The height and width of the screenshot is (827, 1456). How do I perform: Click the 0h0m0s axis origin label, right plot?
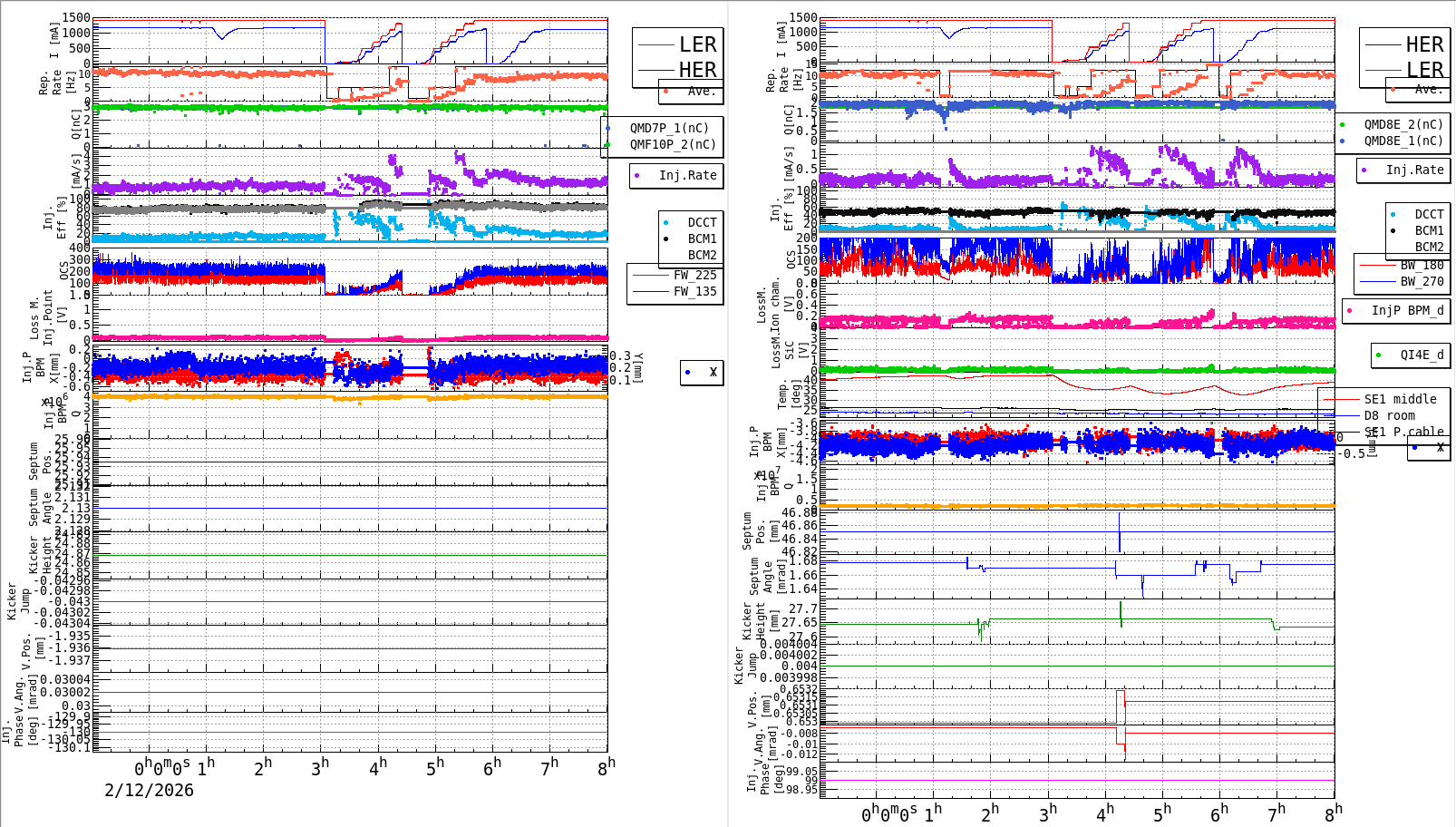pos(889,814)
